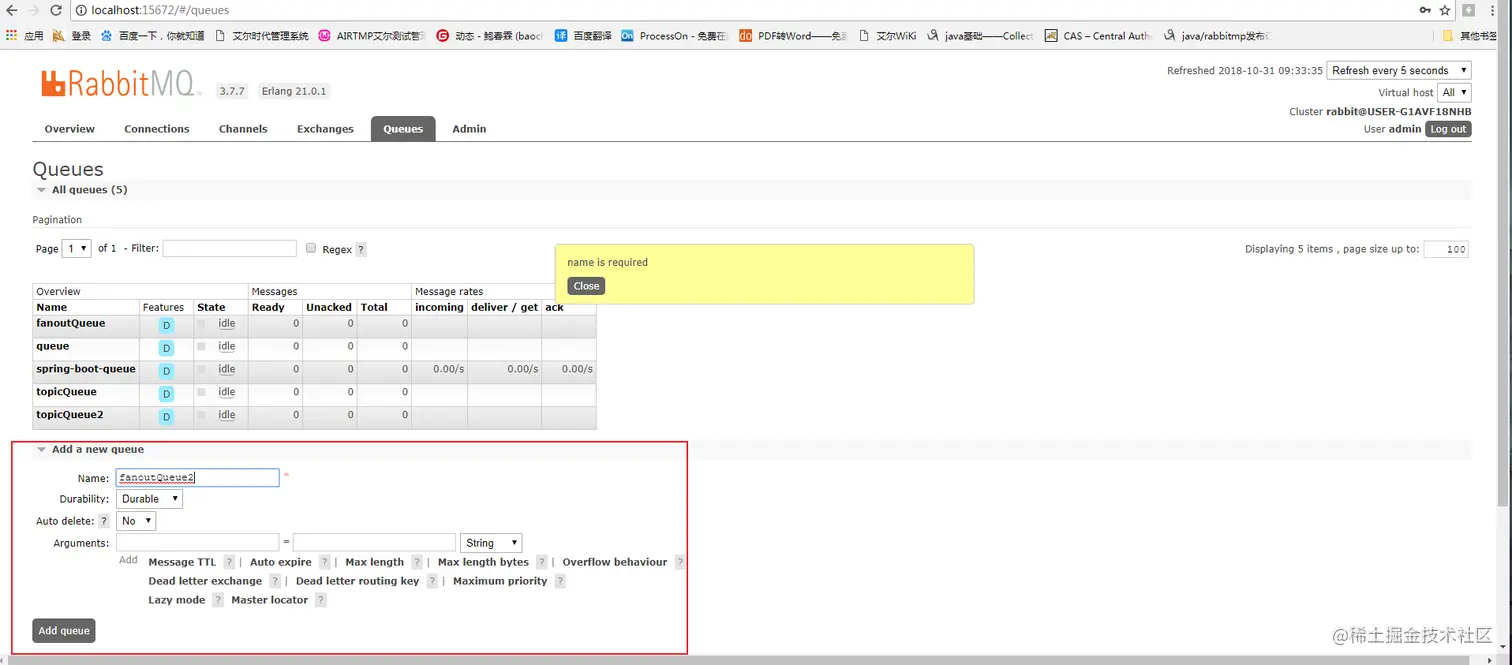Add the Message TTL argument

pos(182,562)
